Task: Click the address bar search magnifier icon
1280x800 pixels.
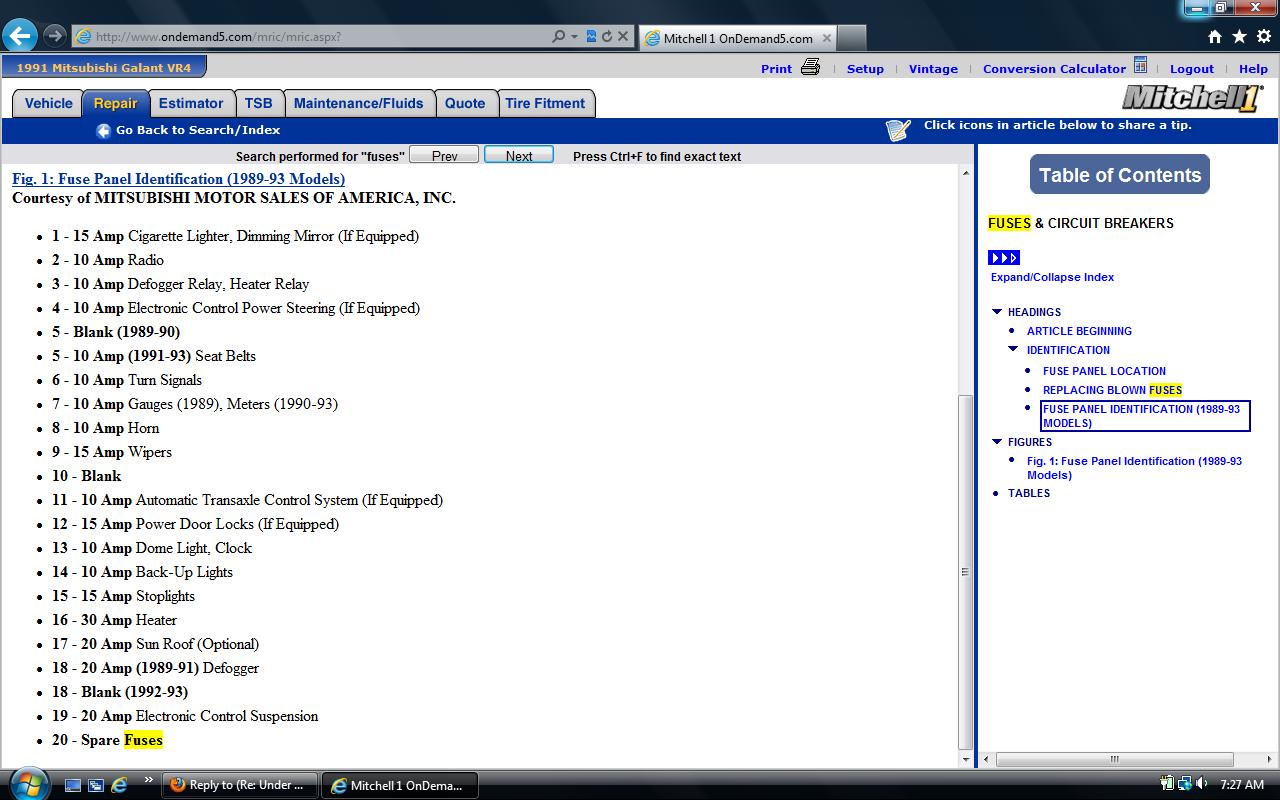Action: (559, 36)
